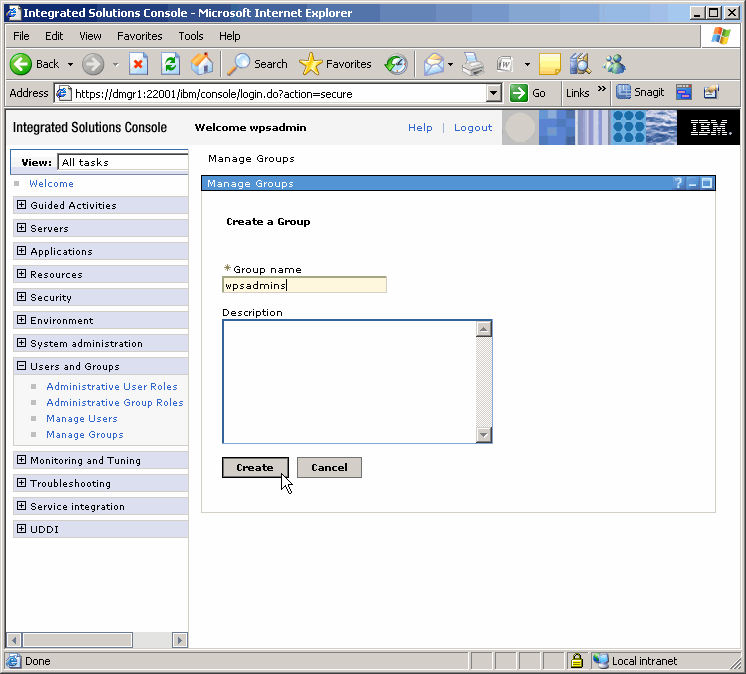Go to the browser Home page icon

[202, 64]
